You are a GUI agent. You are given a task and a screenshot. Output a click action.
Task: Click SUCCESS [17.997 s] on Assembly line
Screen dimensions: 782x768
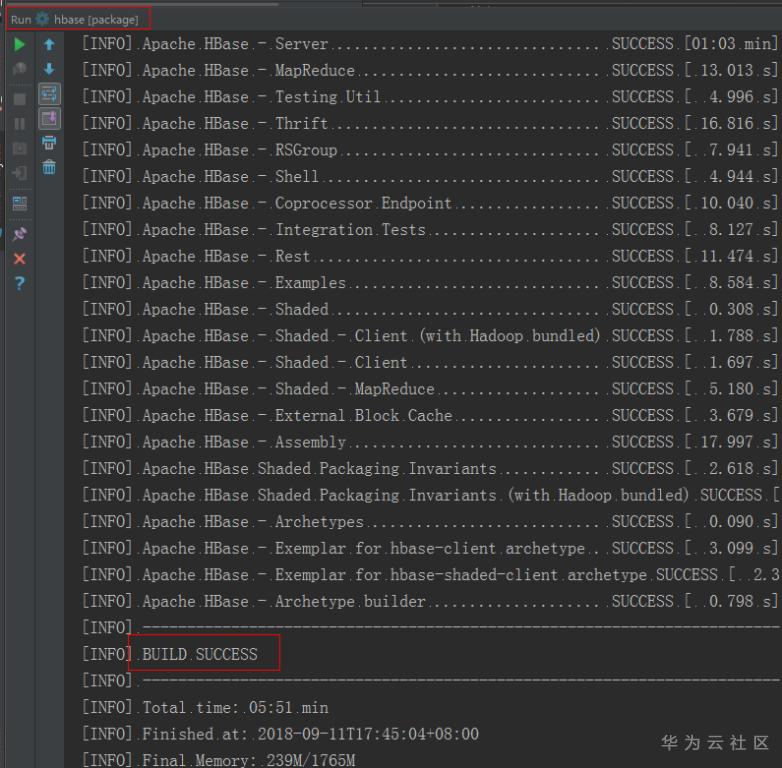click(x=695, y=442)
